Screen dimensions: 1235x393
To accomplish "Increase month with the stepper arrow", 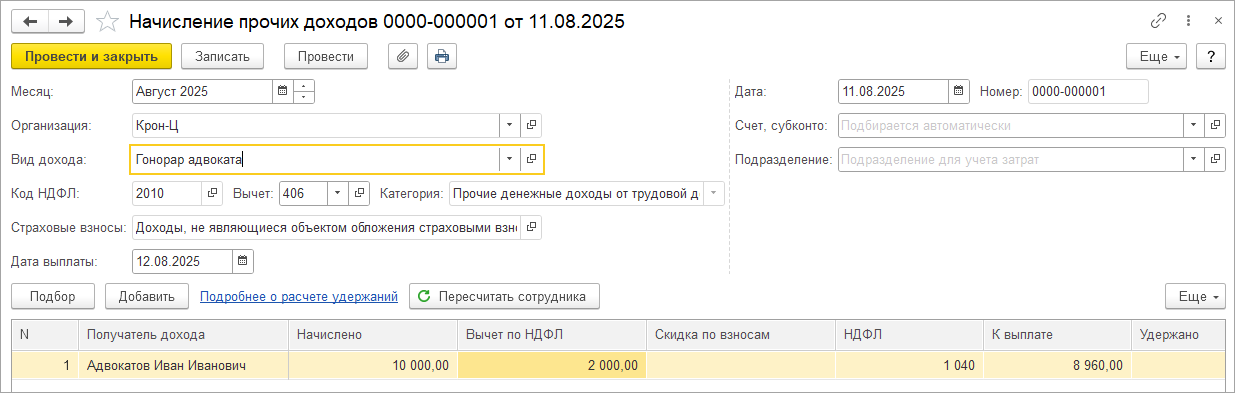I will pyautogui.click(x=304, y=86).
